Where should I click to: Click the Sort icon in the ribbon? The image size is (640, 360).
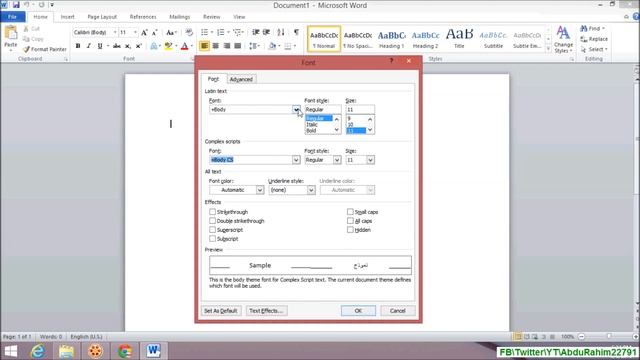click(x=281, y=32)
